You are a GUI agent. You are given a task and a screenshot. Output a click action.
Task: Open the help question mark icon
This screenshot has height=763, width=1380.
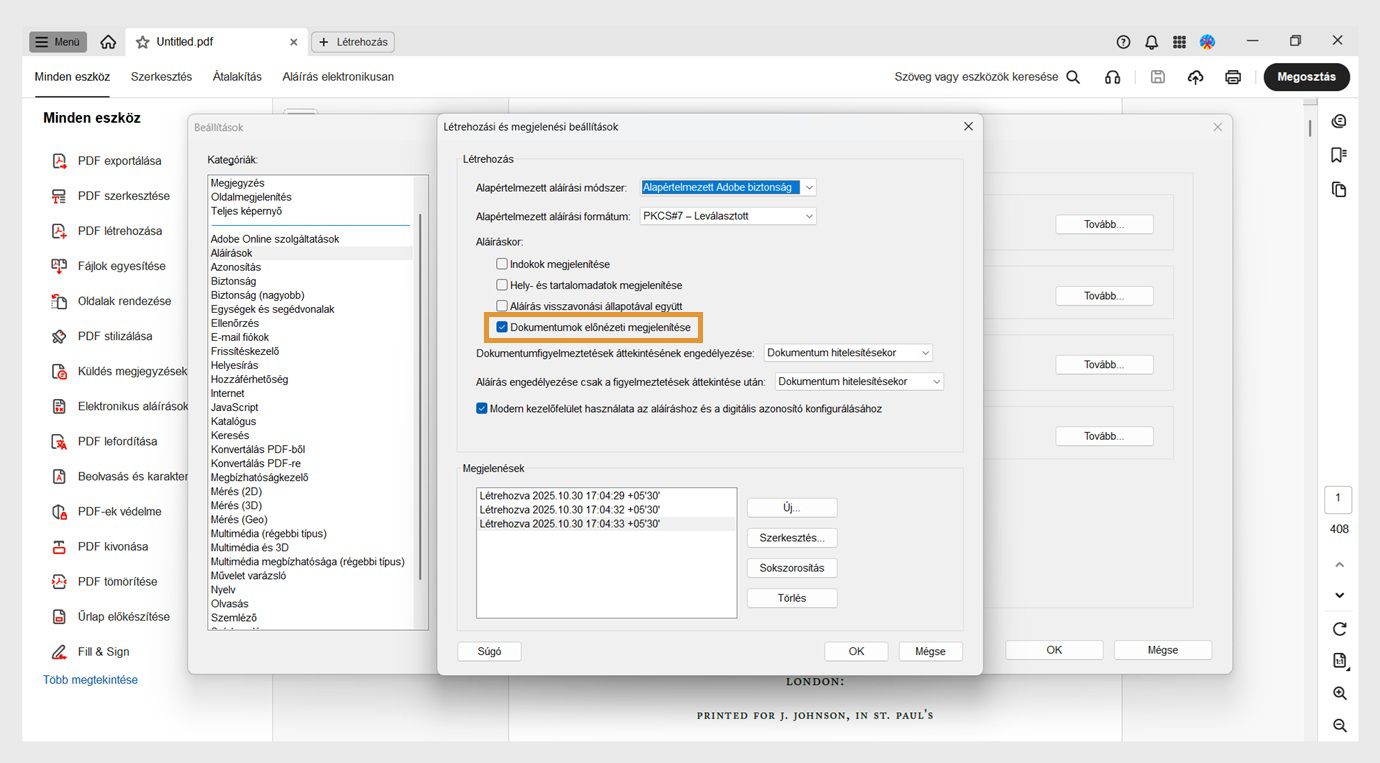click(1123, 42)
